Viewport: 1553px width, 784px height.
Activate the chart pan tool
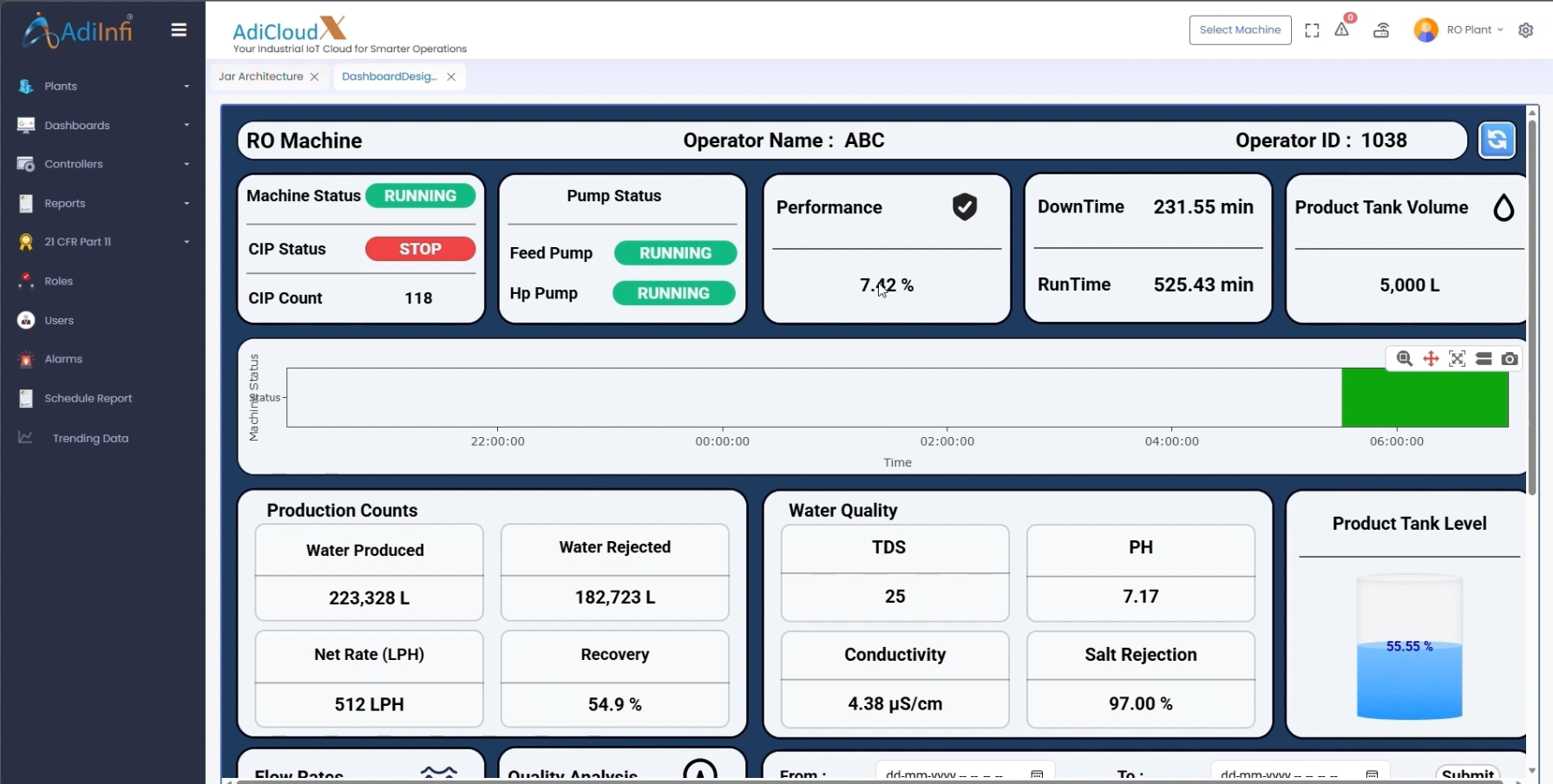coord(1431,359)
